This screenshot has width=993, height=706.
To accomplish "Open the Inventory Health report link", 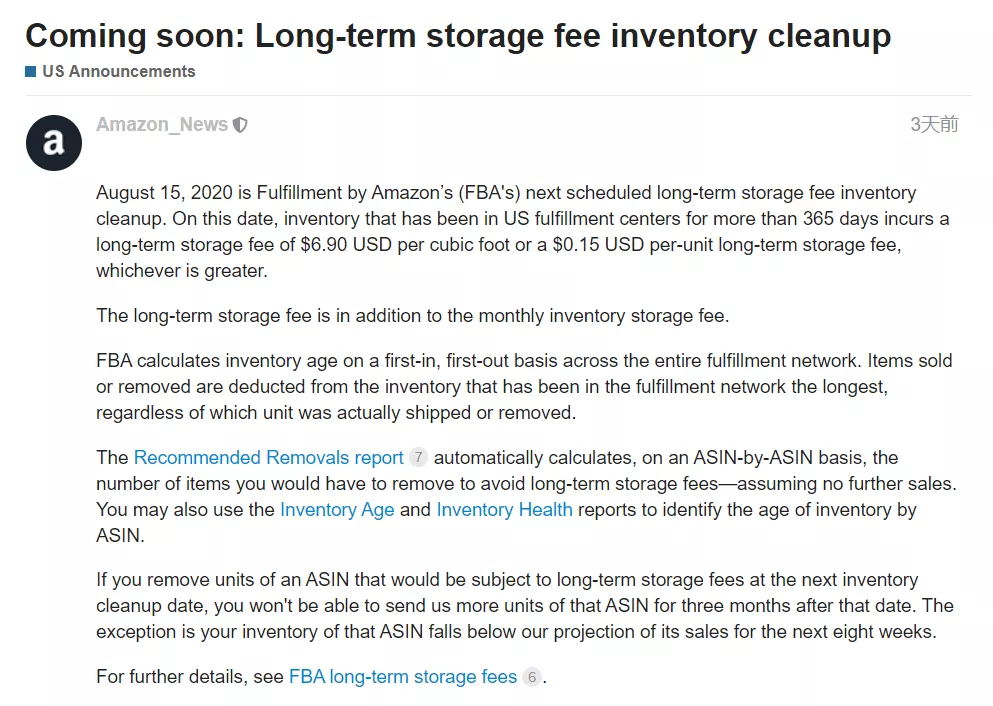I will 504,509.
